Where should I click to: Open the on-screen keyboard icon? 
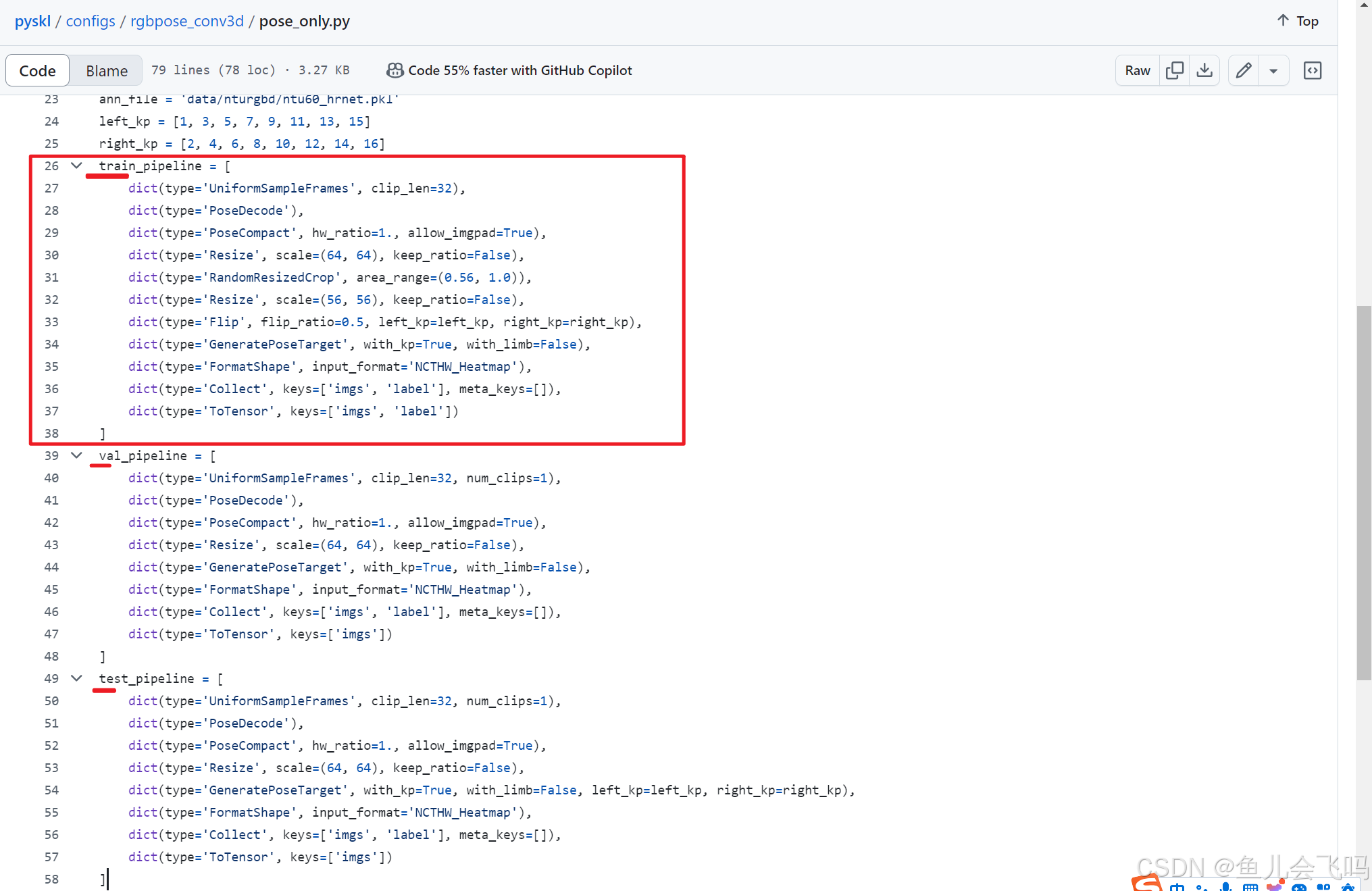(x=1250, y=886)
